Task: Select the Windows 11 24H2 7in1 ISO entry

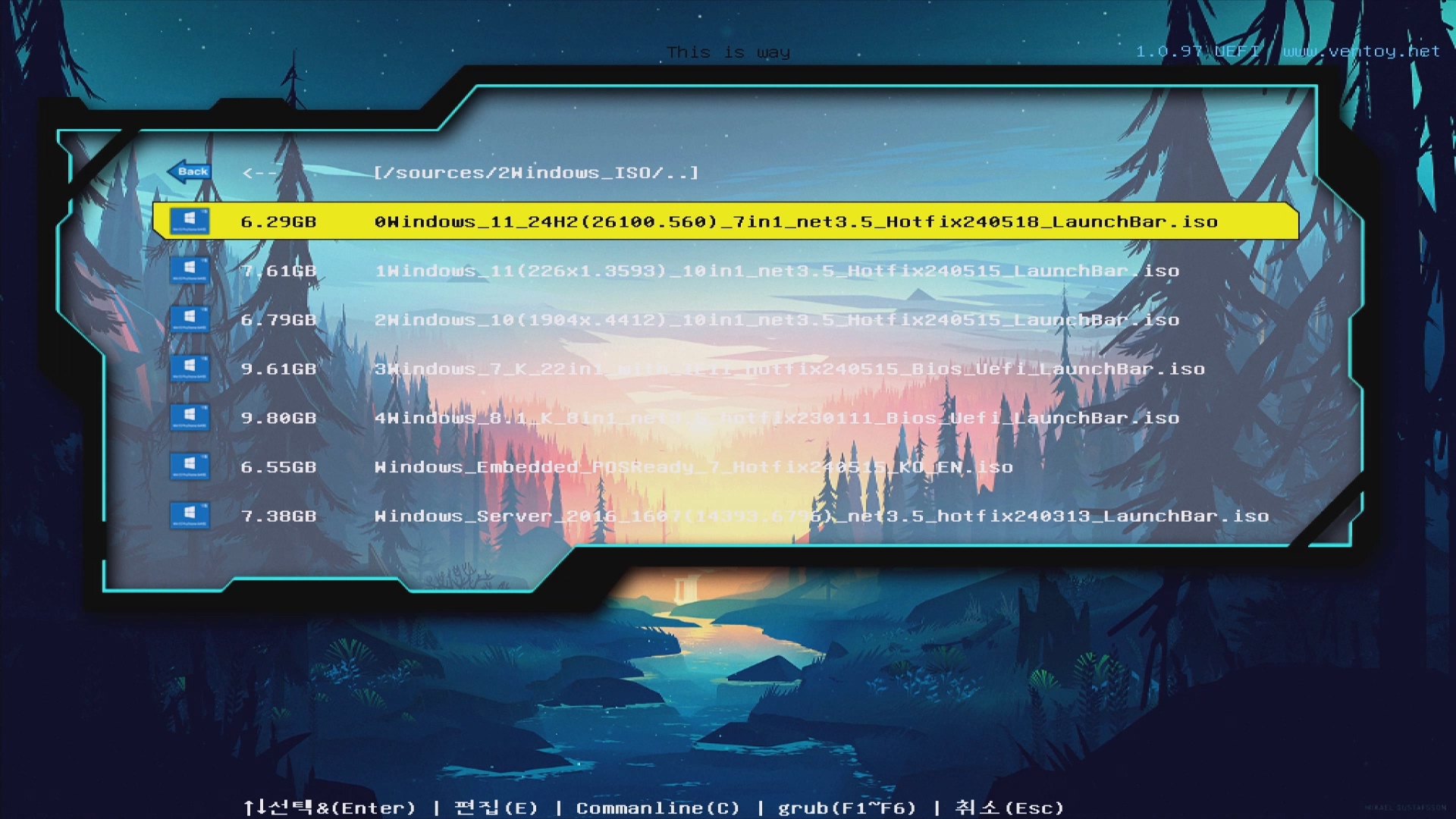Action: (x=795, y=221)
